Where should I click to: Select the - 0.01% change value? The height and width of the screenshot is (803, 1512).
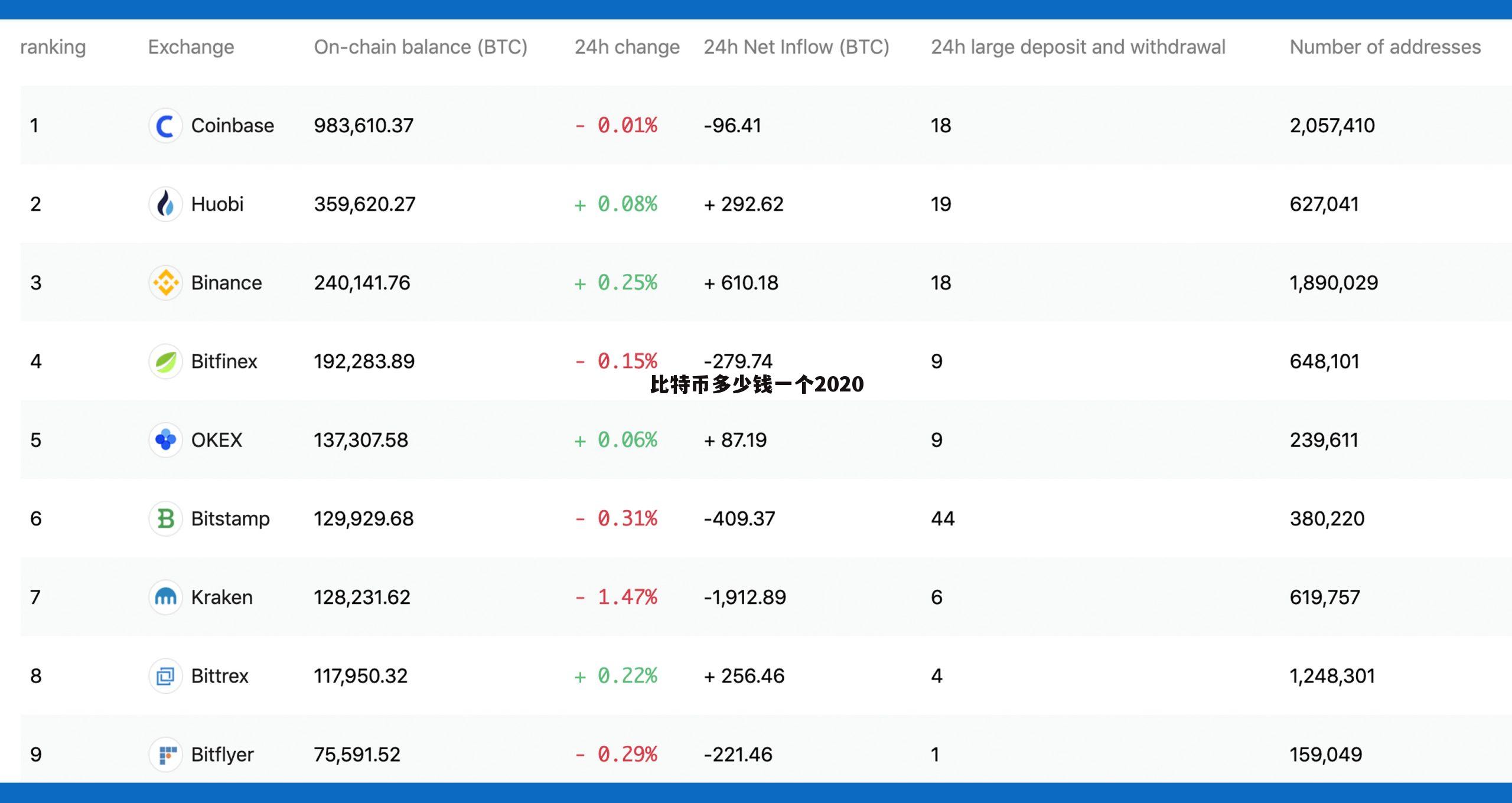616,126
